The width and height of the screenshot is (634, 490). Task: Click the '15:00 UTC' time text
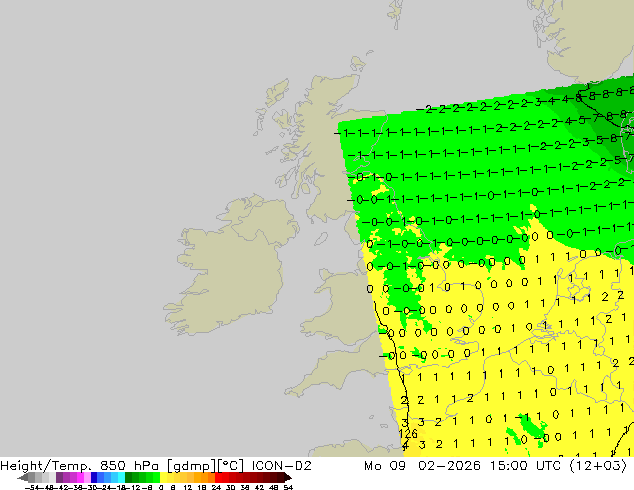tap(525, 466)
